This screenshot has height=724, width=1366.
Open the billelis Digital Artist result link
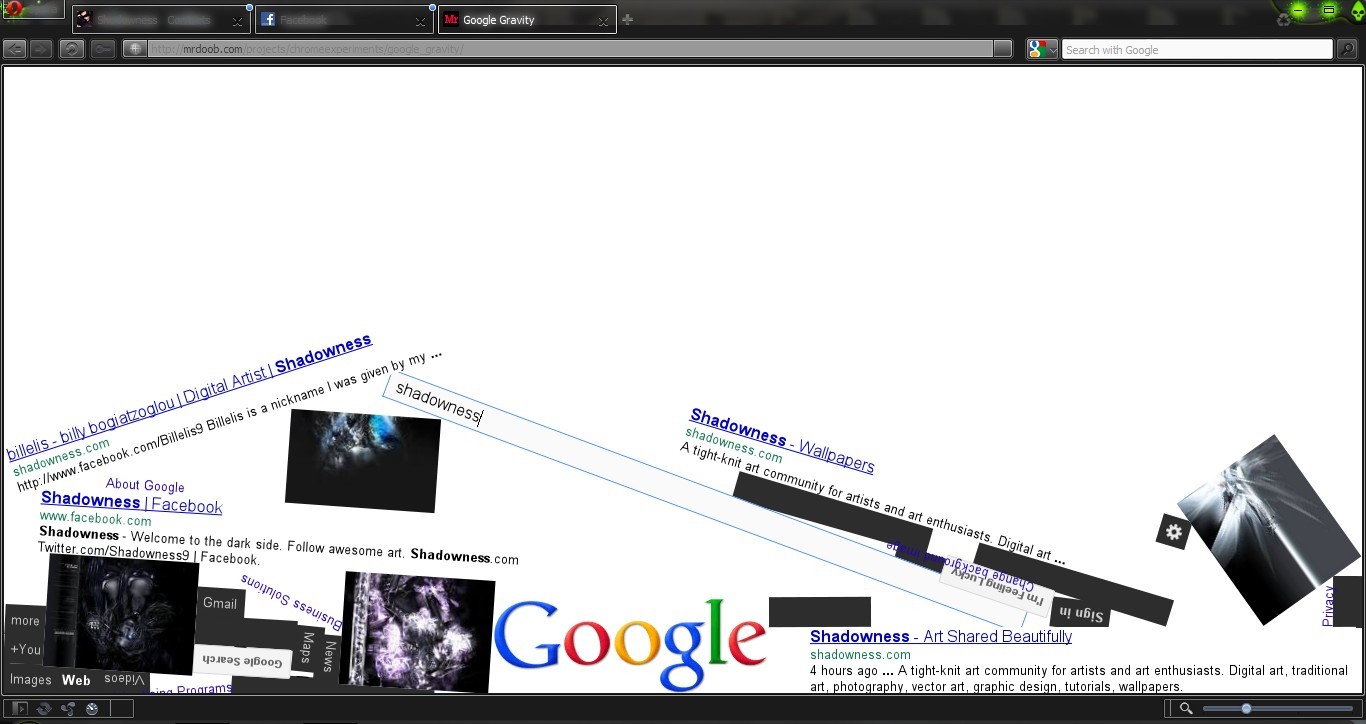[x=189, y=398]
